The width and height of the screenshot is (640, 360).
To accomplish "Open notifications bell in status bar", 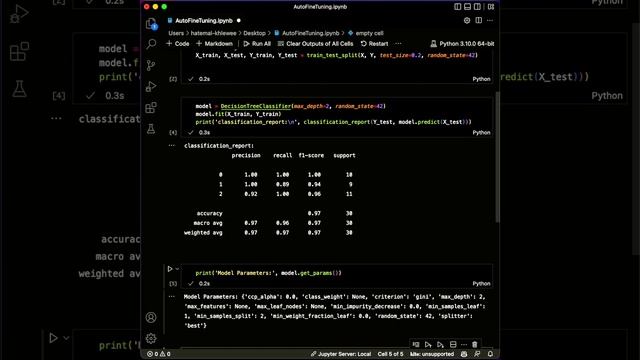I will pyautogui.click(x=490, y=354).
